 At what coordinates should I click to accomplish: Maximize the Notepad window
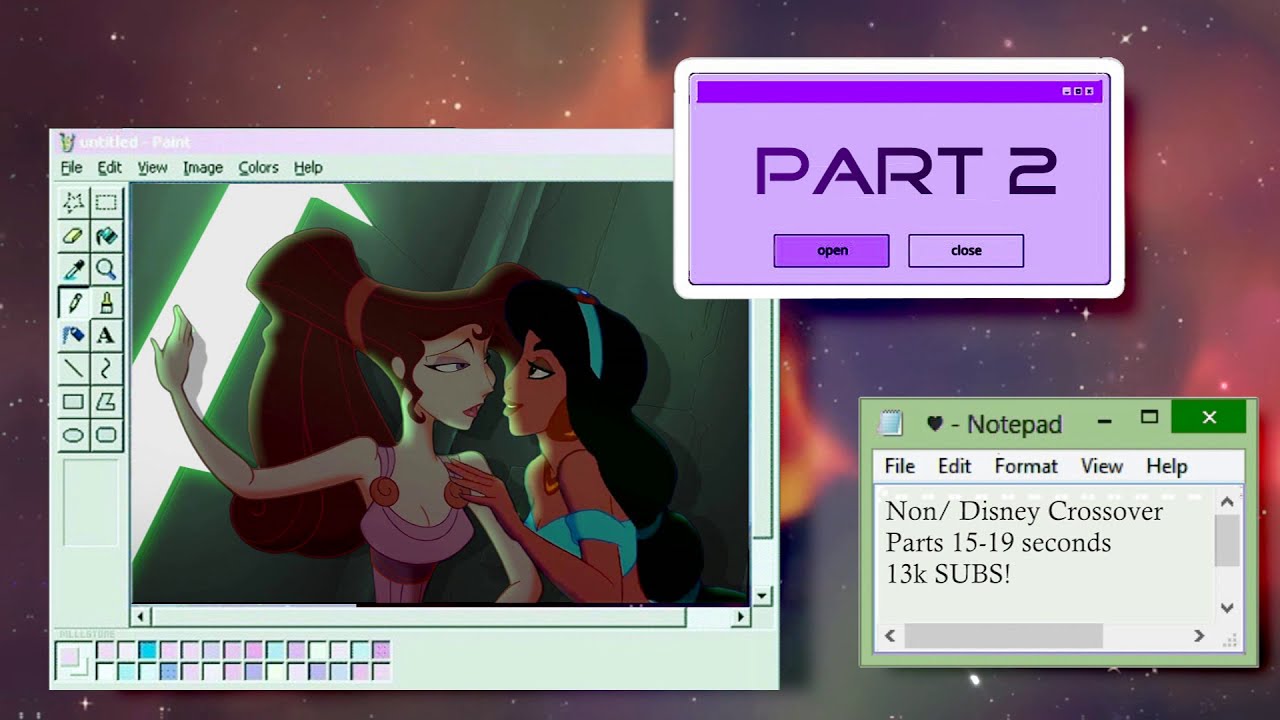click(1149, 418)
